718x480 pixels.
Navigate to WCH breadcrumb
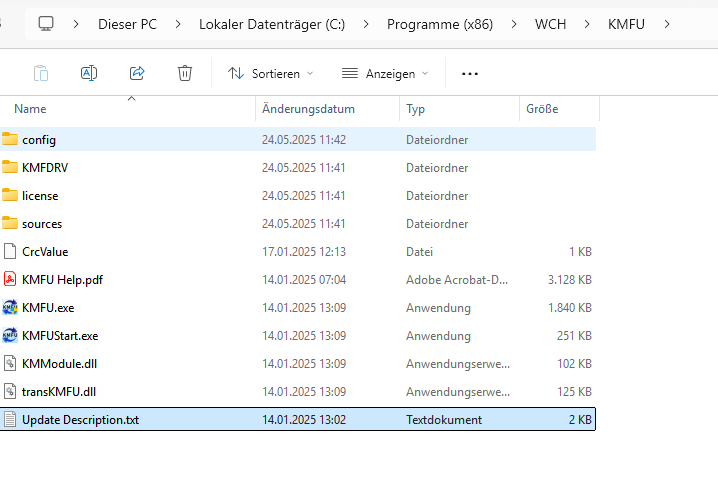pos(550,24)
